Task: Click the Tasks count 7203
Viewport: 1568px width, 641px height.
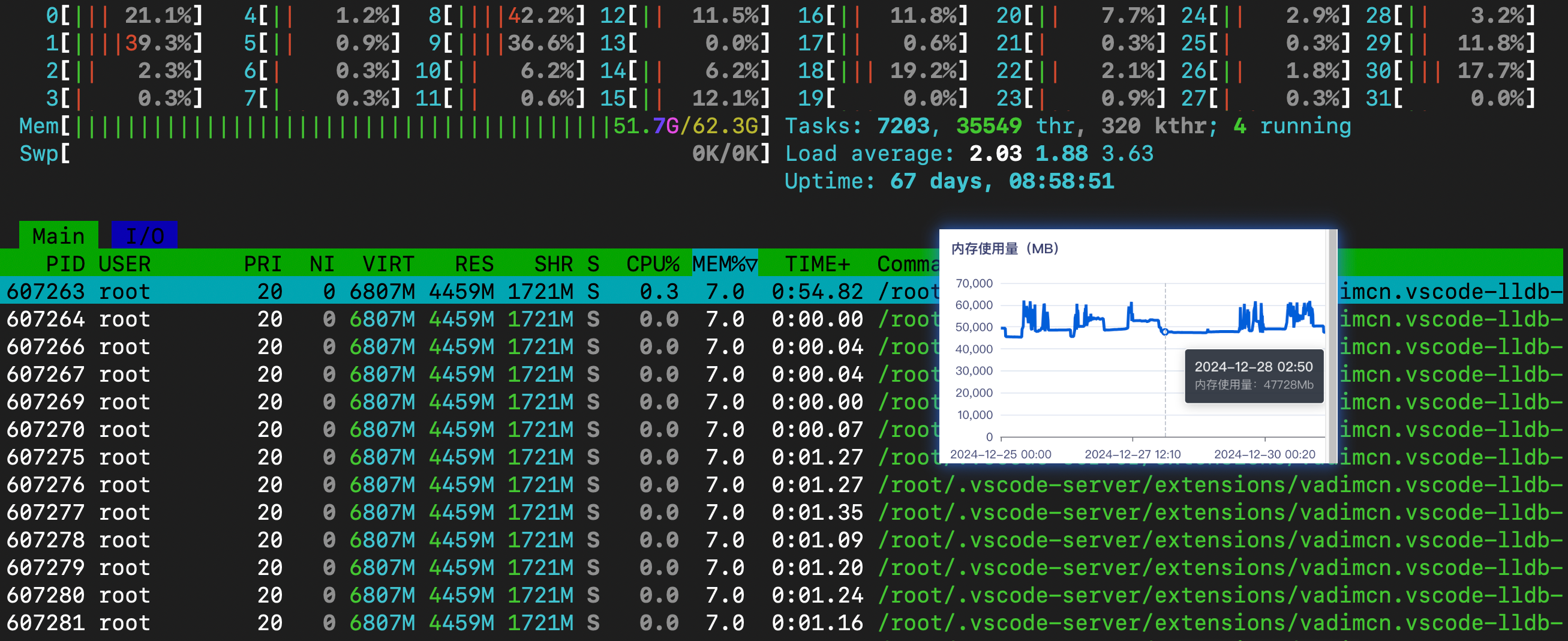Action: tap(903, 126)
